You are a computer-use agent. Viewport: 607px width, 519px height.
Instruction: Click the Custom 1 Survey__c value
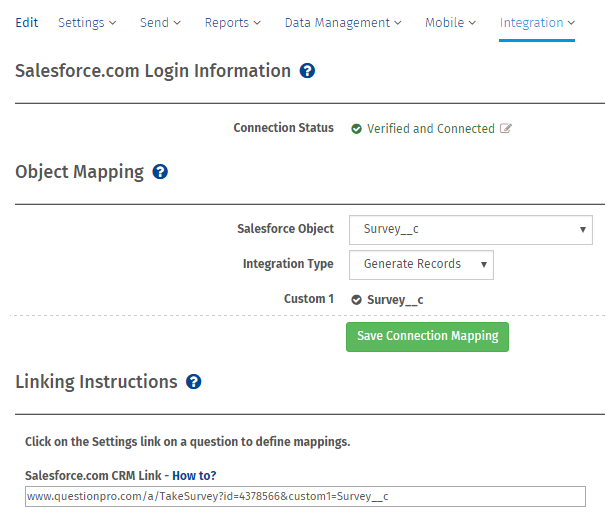tap(395, 300)
